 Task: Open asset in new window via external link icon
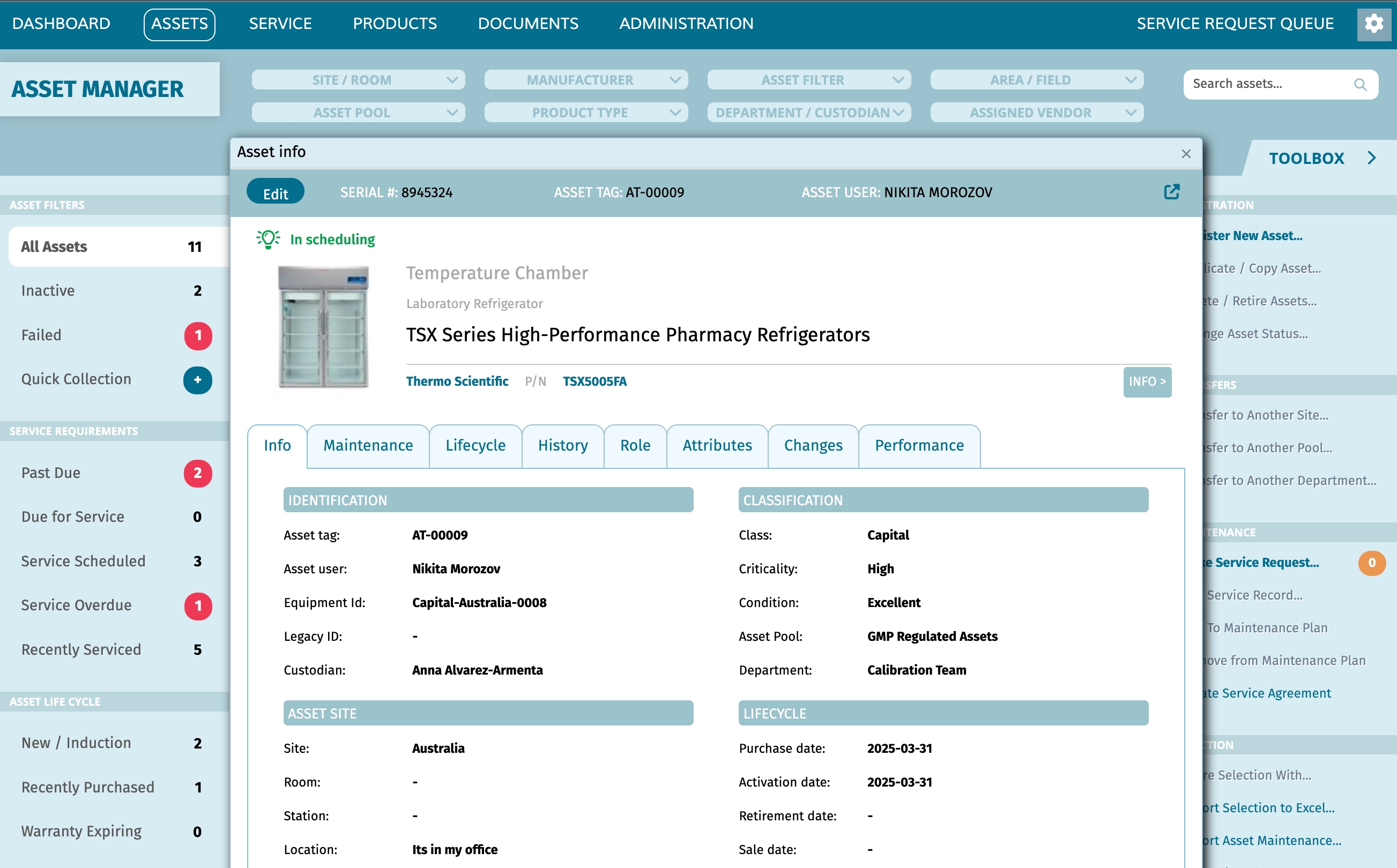(1171, 192)
